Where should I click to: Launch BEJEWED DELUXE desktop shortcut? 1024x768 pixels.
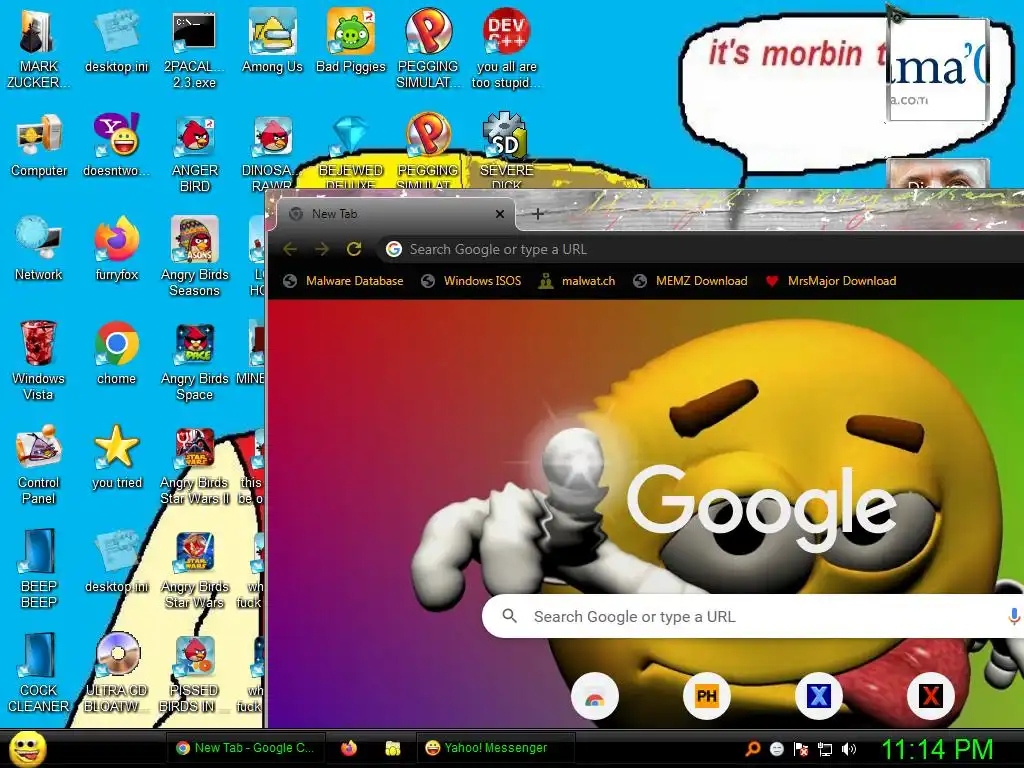tap(351, 152)
